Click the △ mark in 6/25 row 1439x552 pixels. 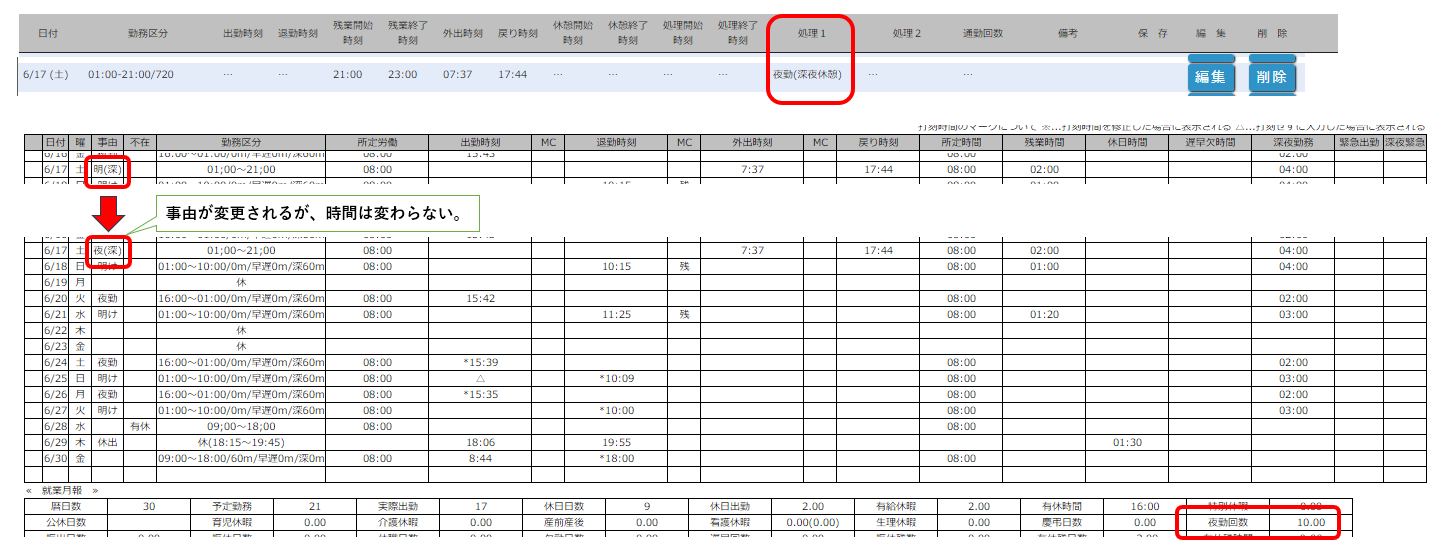tap(480, 379)
